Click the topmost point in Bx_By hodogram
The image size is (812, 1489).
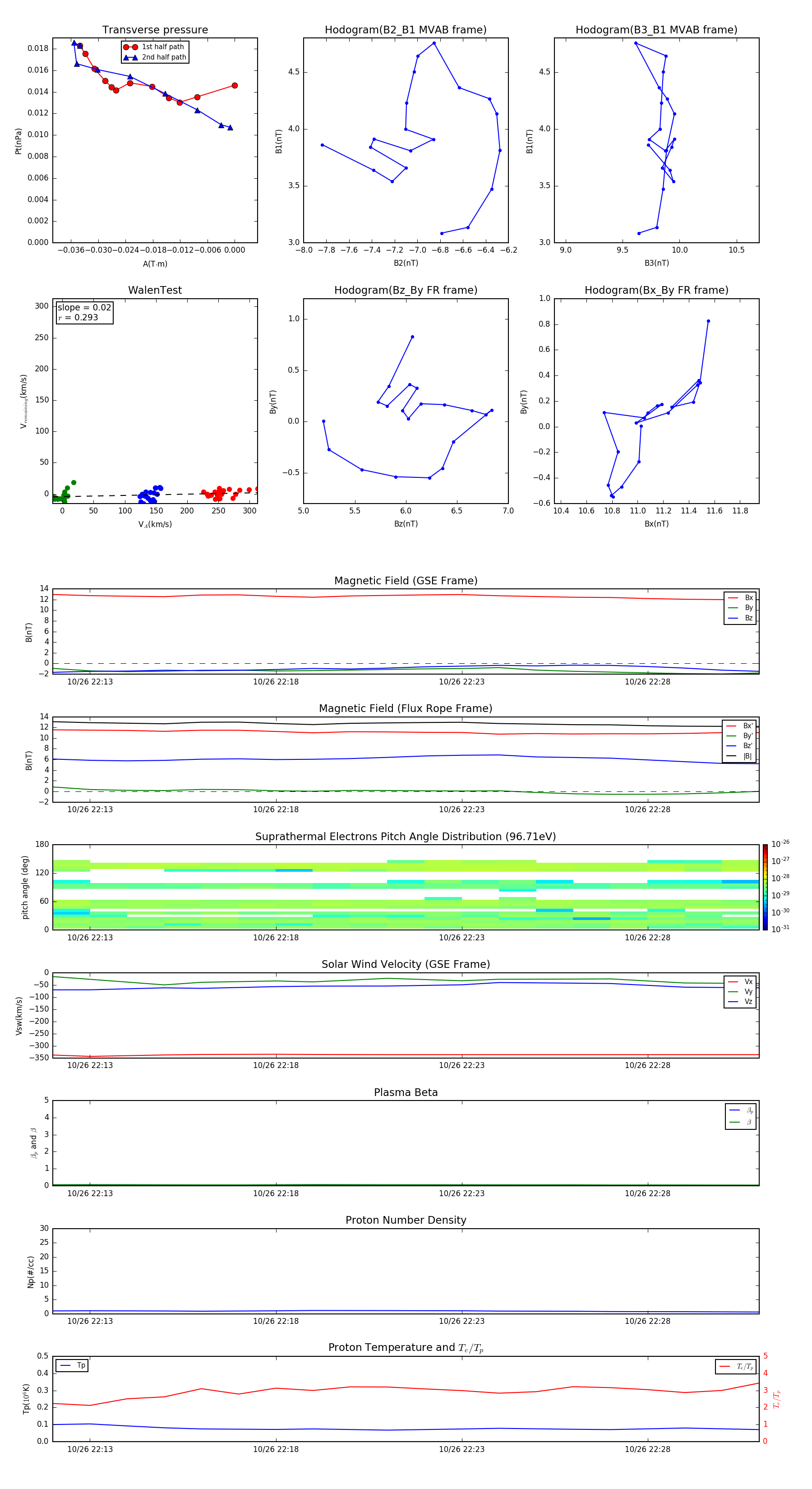[709, 321]
